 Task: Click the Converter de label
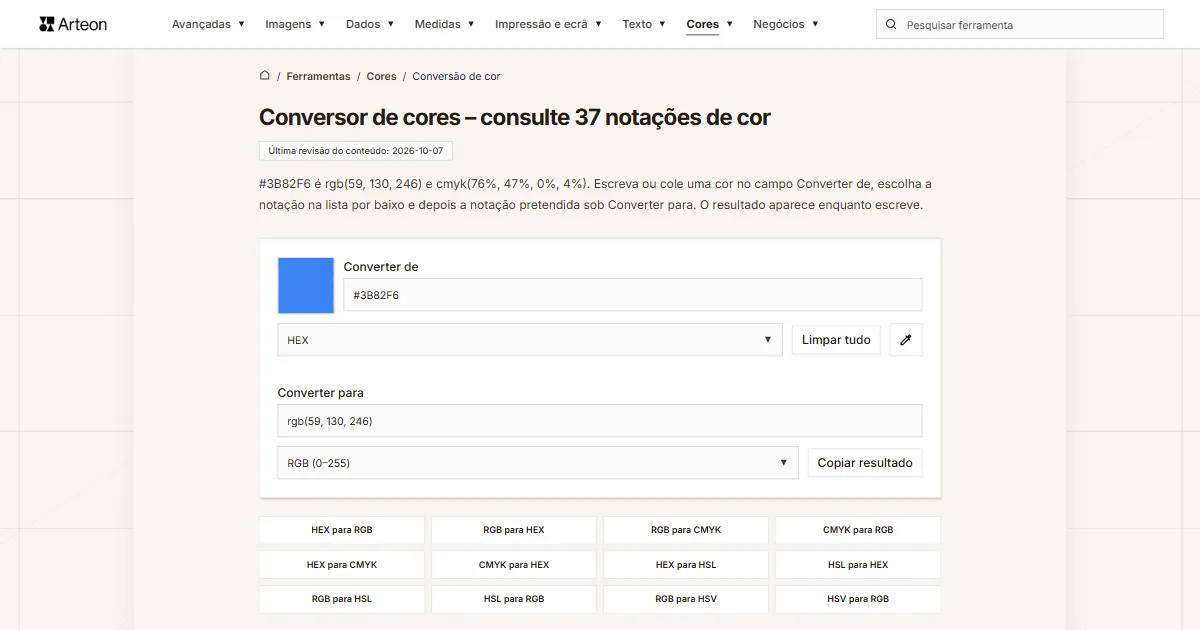point(381,267)
